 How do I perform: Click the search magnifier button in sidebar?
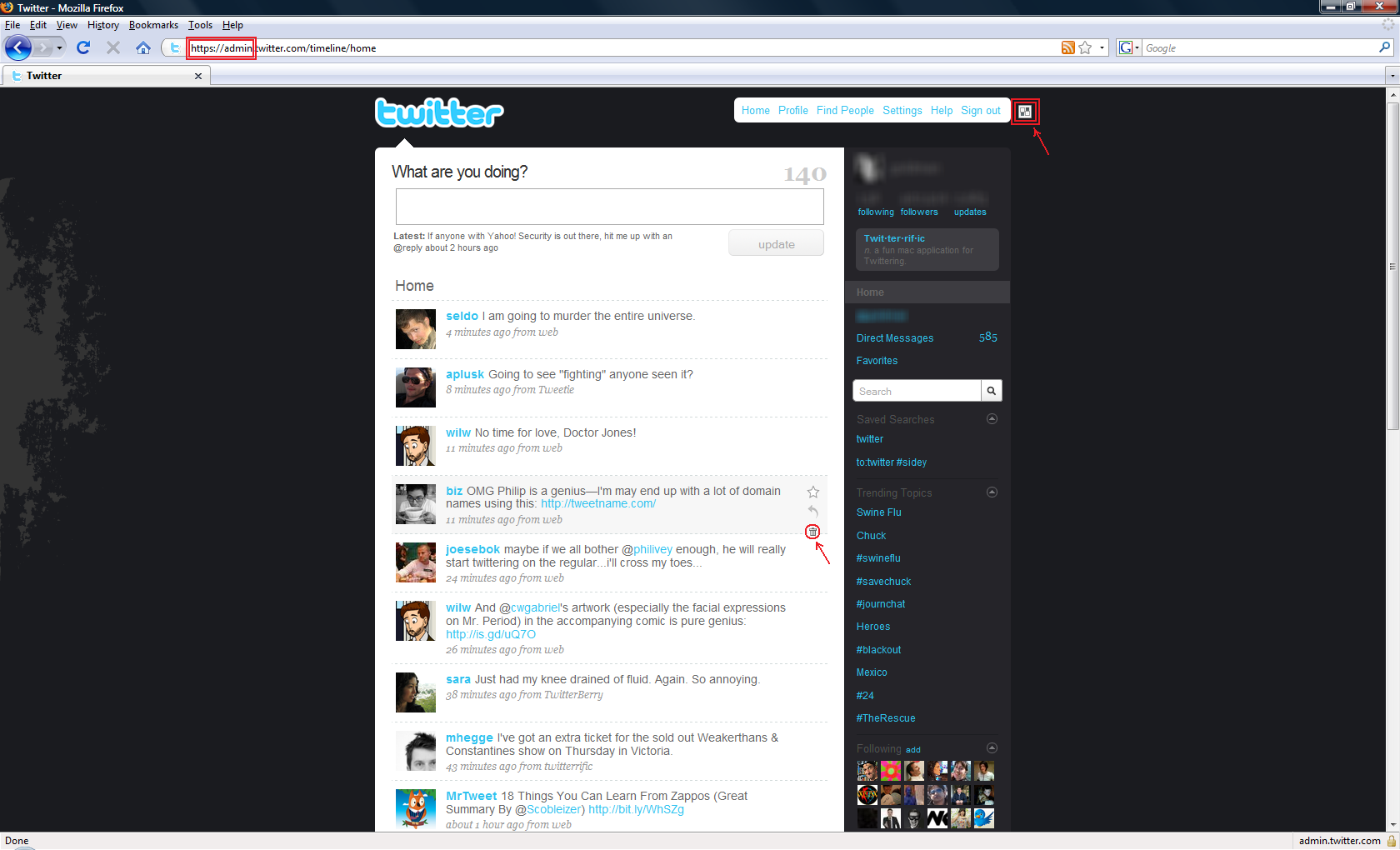pos(991,391)
